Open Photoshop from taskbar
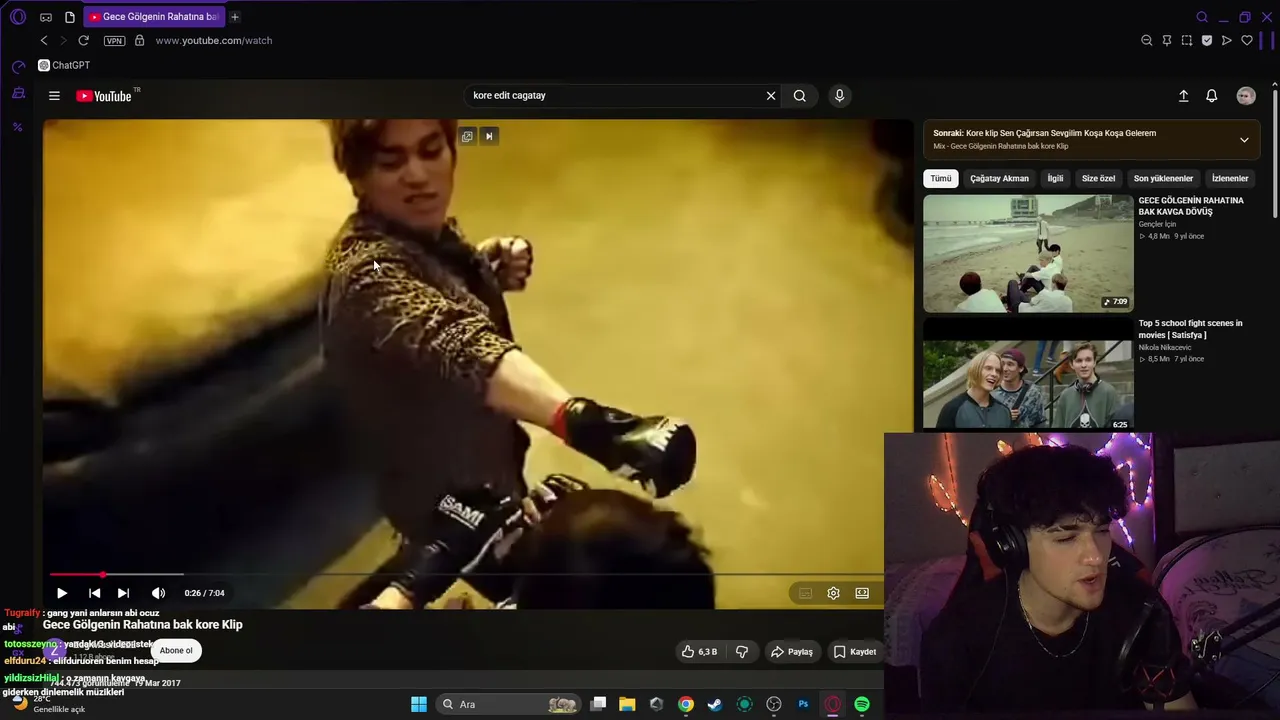 tap(803, 704)
